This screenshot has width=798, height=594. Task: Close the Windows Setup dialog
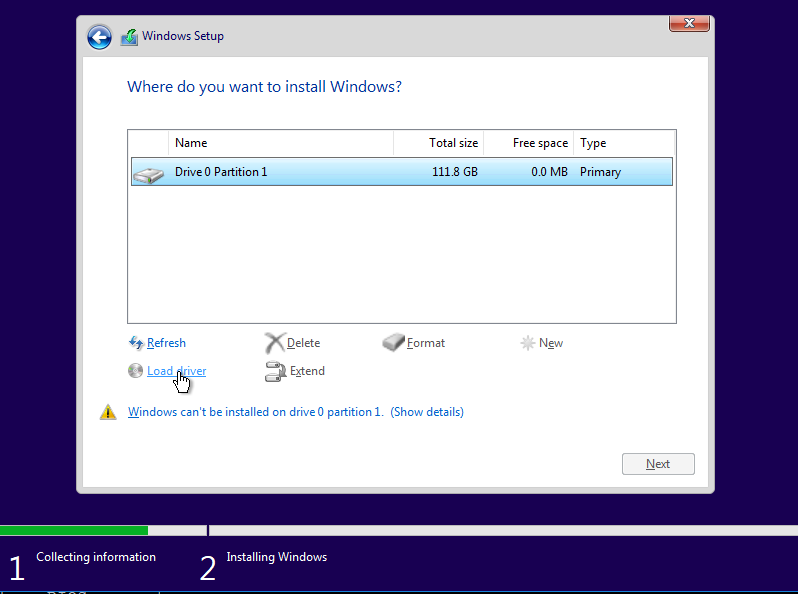689,23
